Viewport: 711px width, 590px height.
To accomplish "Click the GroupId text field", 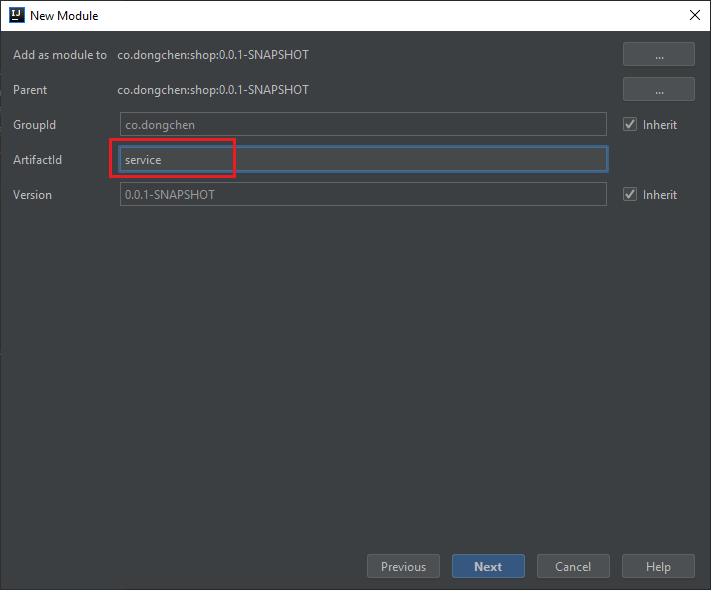I will tap(362, 125).
